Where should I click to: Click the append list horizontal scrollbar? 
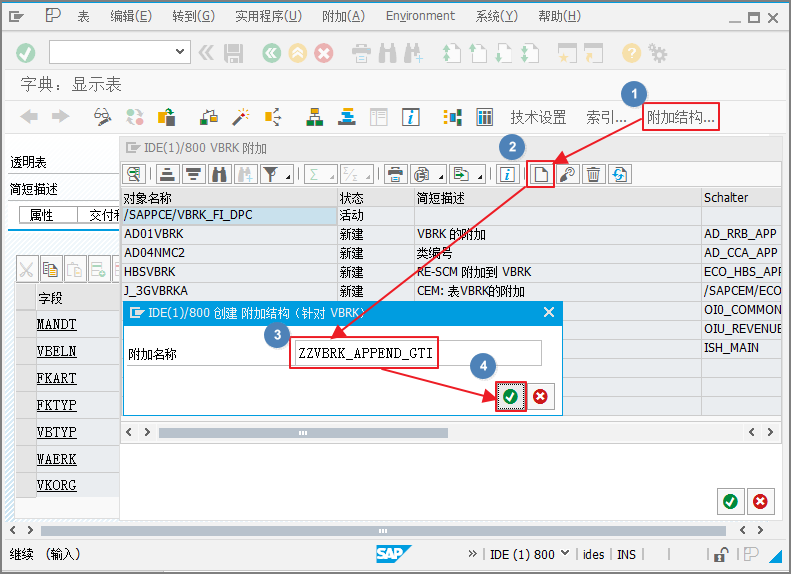coord(303,433)
